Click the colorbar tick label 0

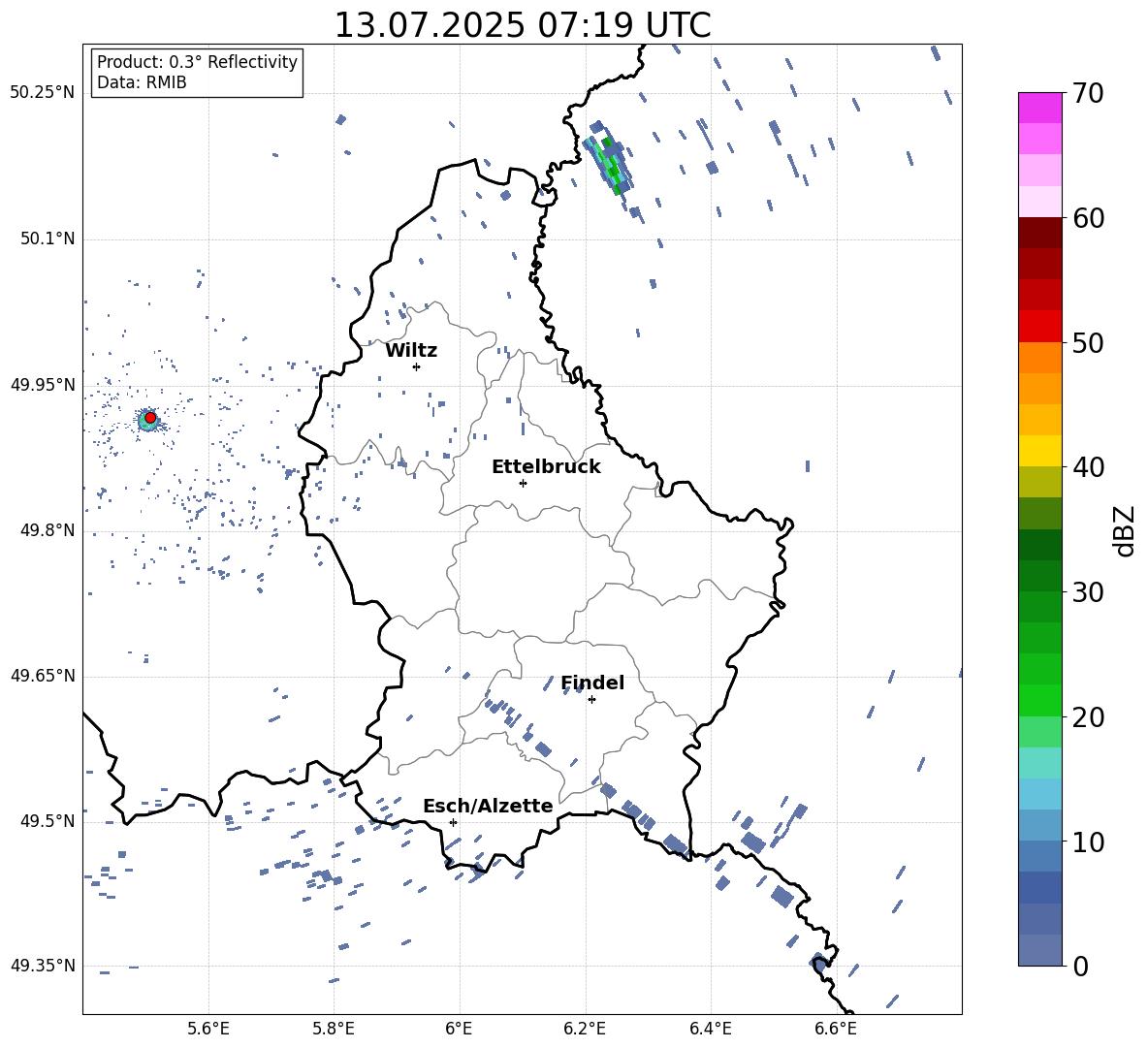(x=1080, y=967)
